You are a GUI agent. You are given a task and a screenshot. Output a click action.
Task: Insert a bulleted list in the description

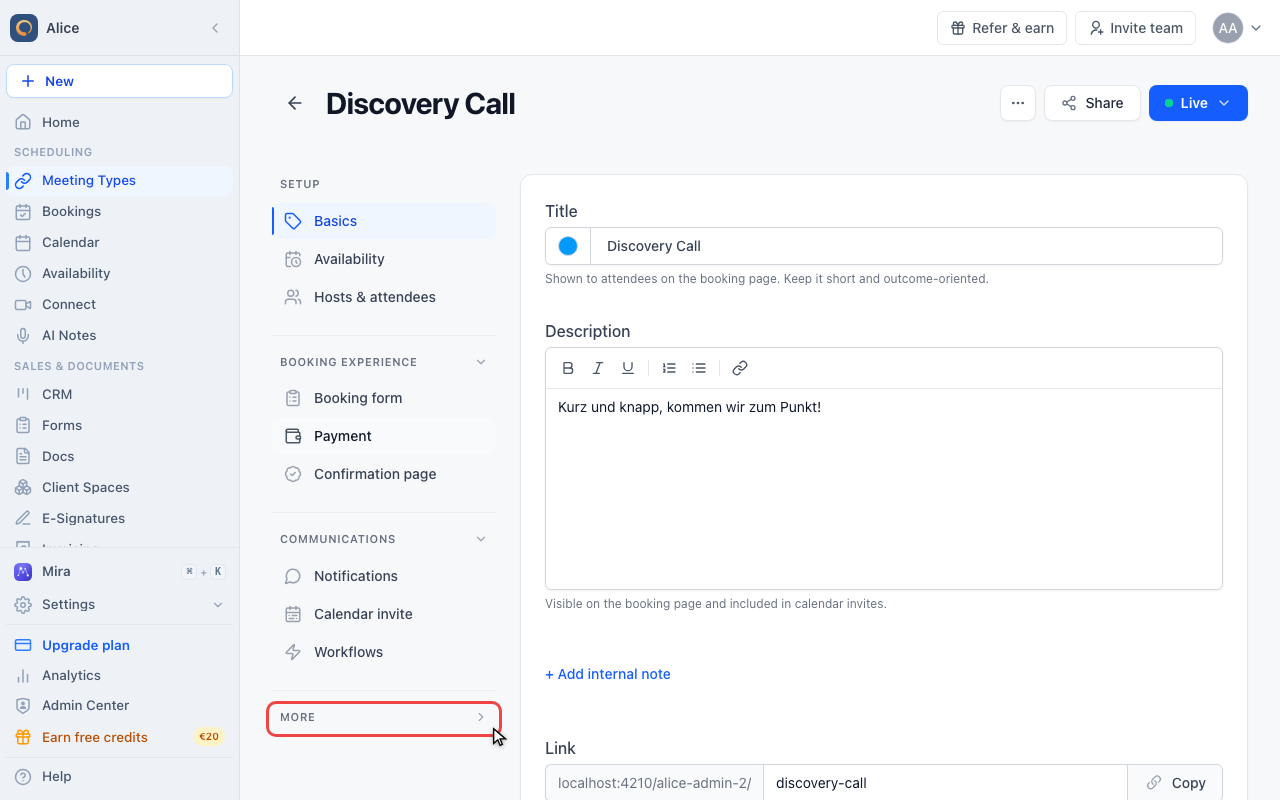tap(699, 368)
